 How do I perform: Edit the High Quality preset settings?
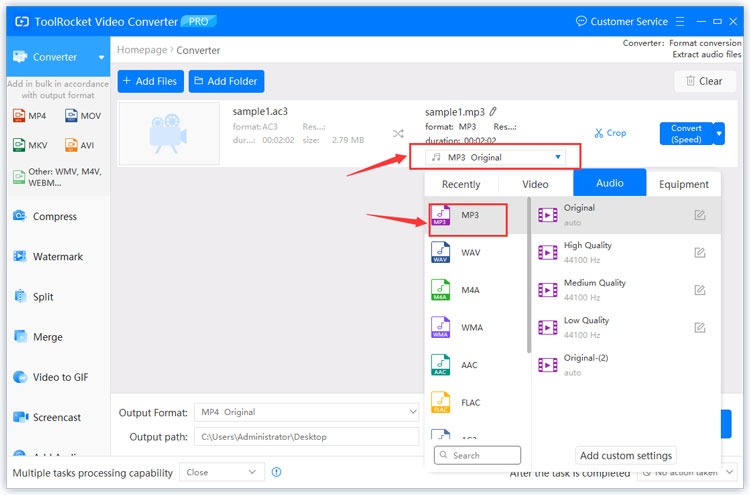pyautogui.click(x=700, y=253)
